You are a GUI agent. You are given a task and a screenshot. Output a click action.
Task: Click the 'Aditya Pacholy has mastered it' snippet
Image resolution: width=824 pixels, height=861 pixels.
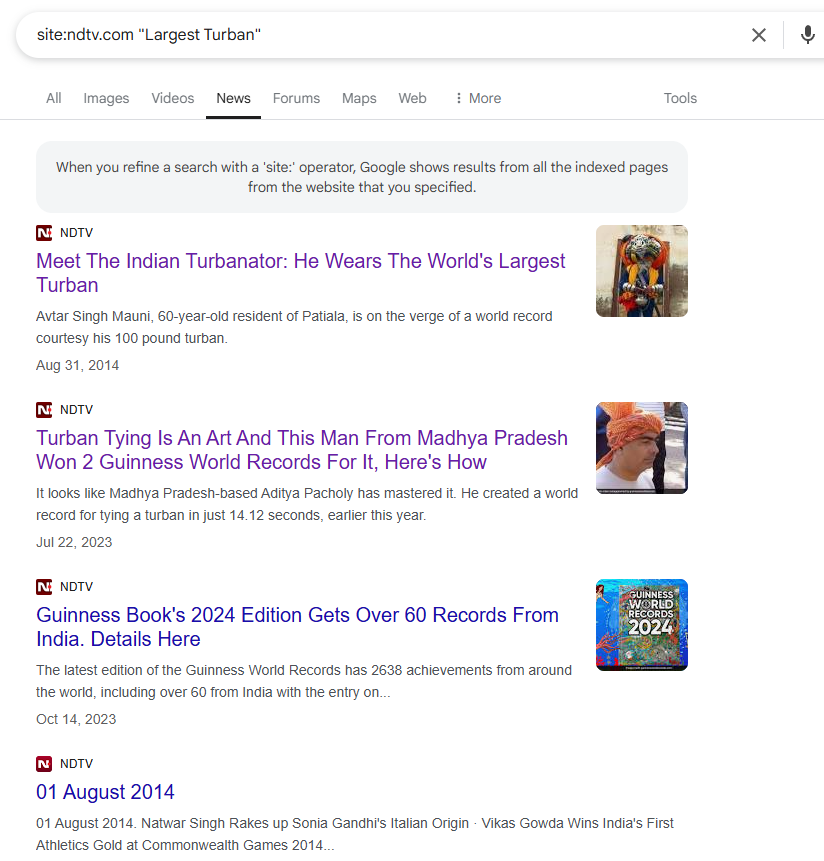pos(307,504)
